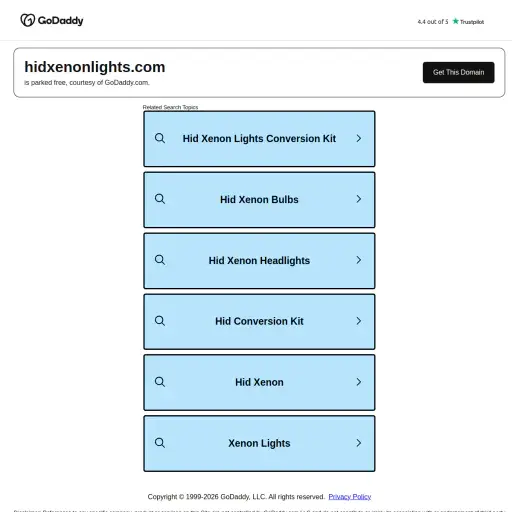Click the Trustpilot star icon
This screenshot has width=512, height=512.
pos(455,21)
